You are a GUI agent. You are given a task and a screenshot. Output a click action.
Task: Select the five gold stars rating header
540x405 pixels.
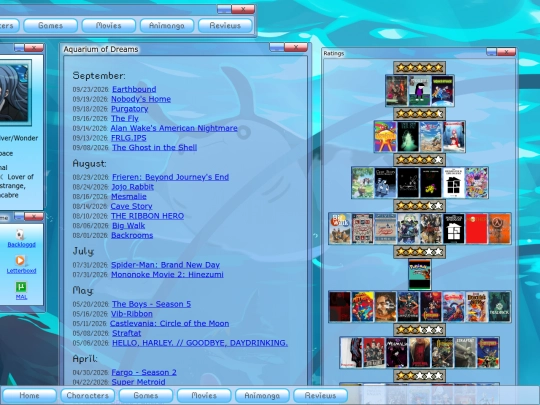pos(419,68)
